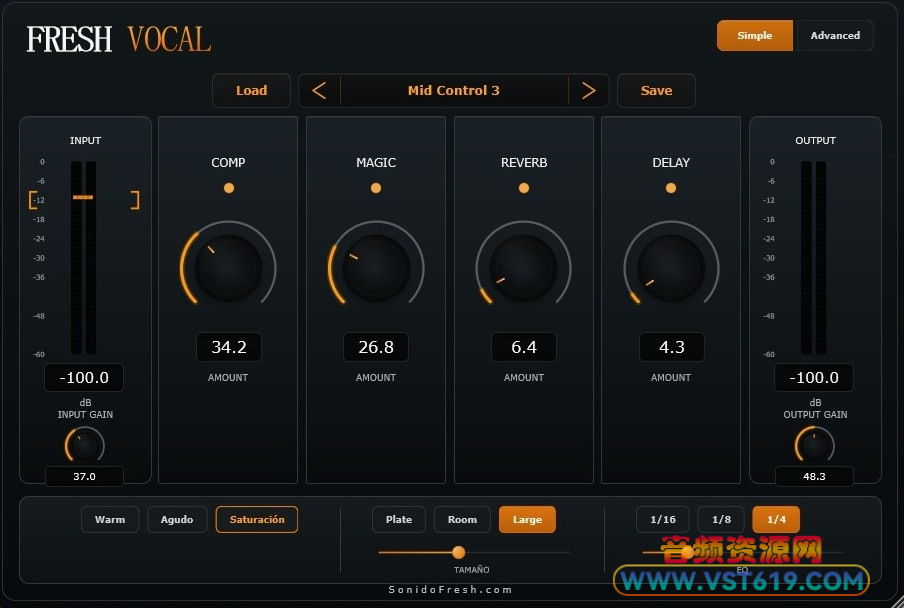Click the Output Gain knob

coord(815,445)
